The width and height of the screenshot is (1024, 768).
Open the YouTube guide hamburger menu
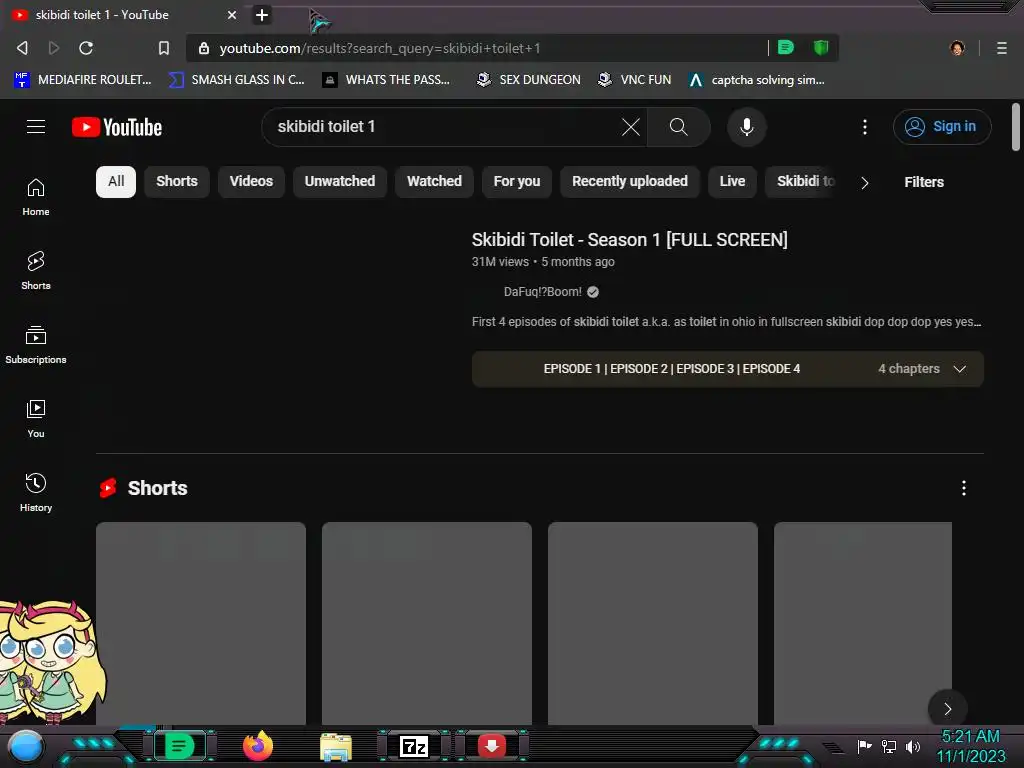36,127
